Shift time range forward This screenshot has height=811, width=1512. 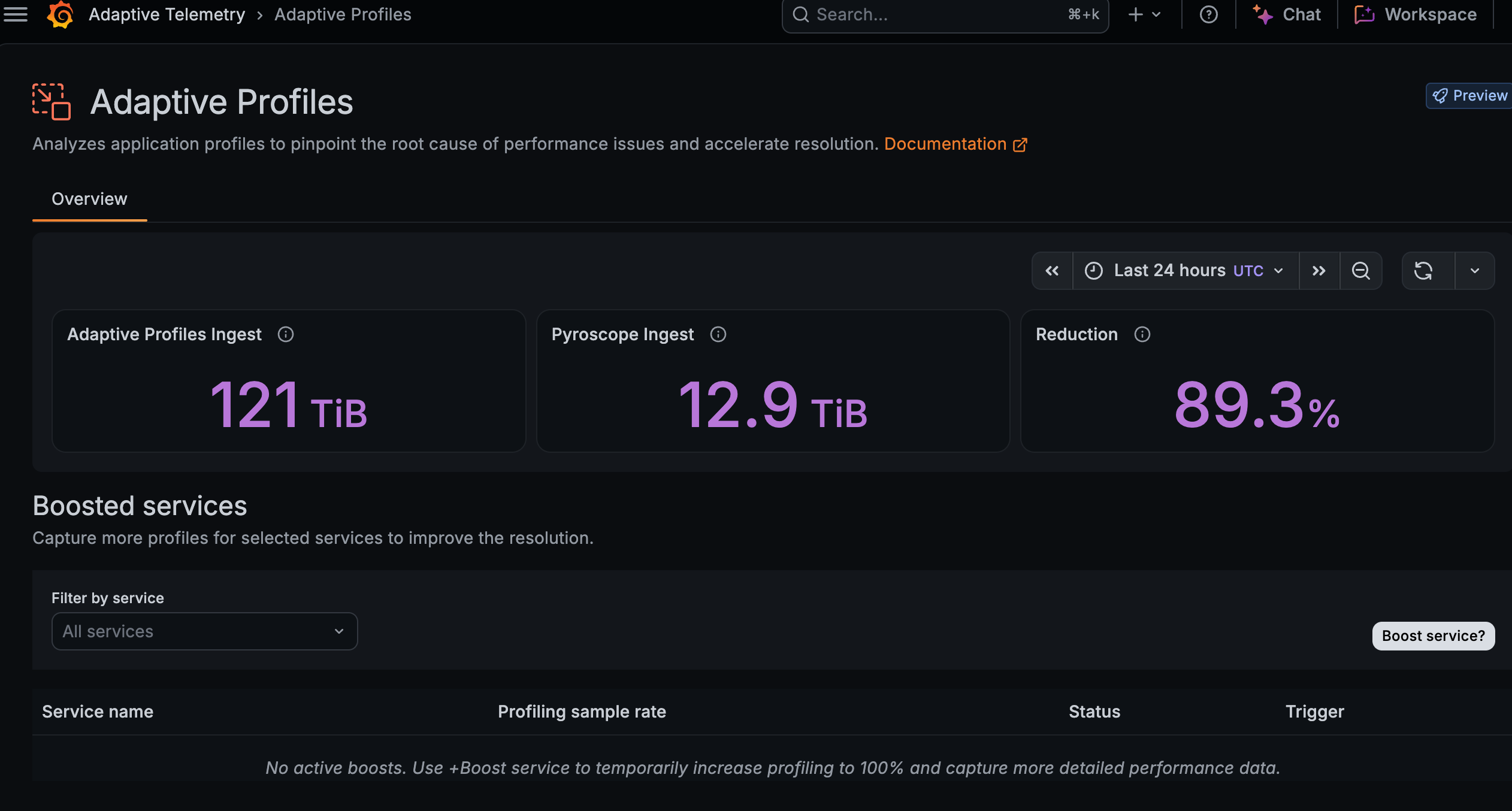click(1319, 271)
